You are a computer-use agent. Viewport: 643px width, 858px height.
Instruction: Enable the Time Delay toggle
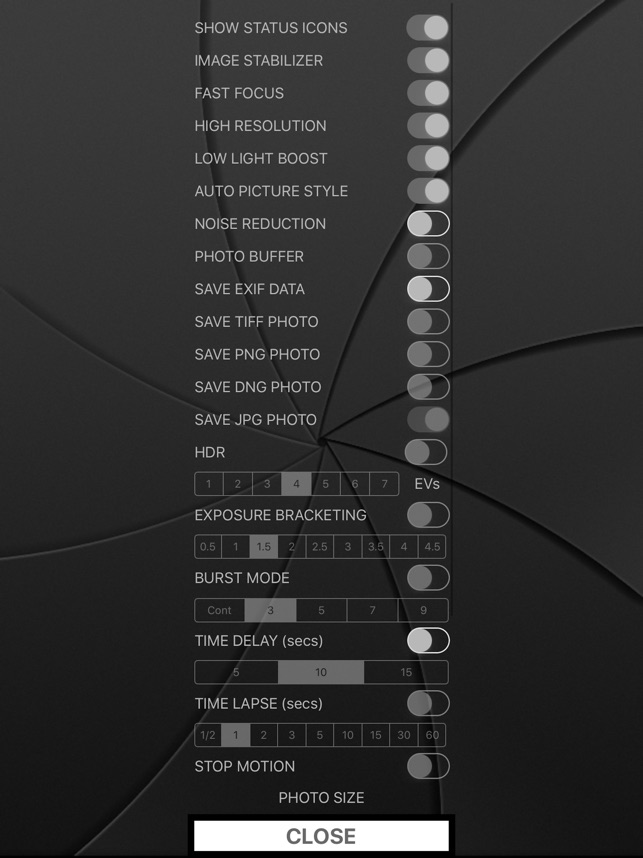(x=428, y=641)
